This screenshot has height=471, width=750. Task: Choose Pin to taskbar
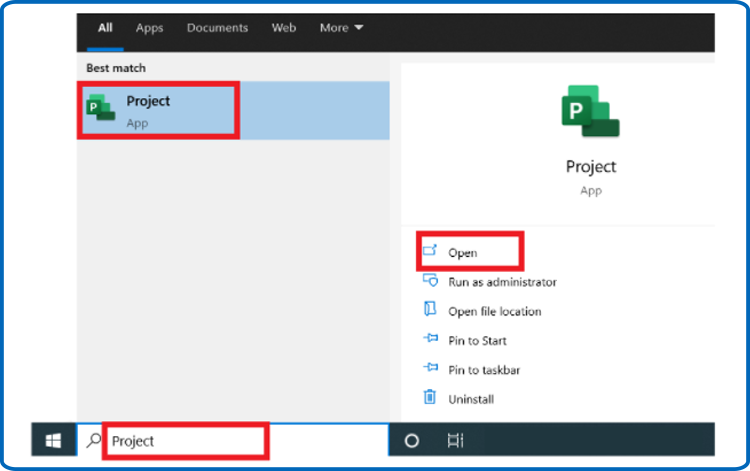pyautogui.click(x=484, y=370)
